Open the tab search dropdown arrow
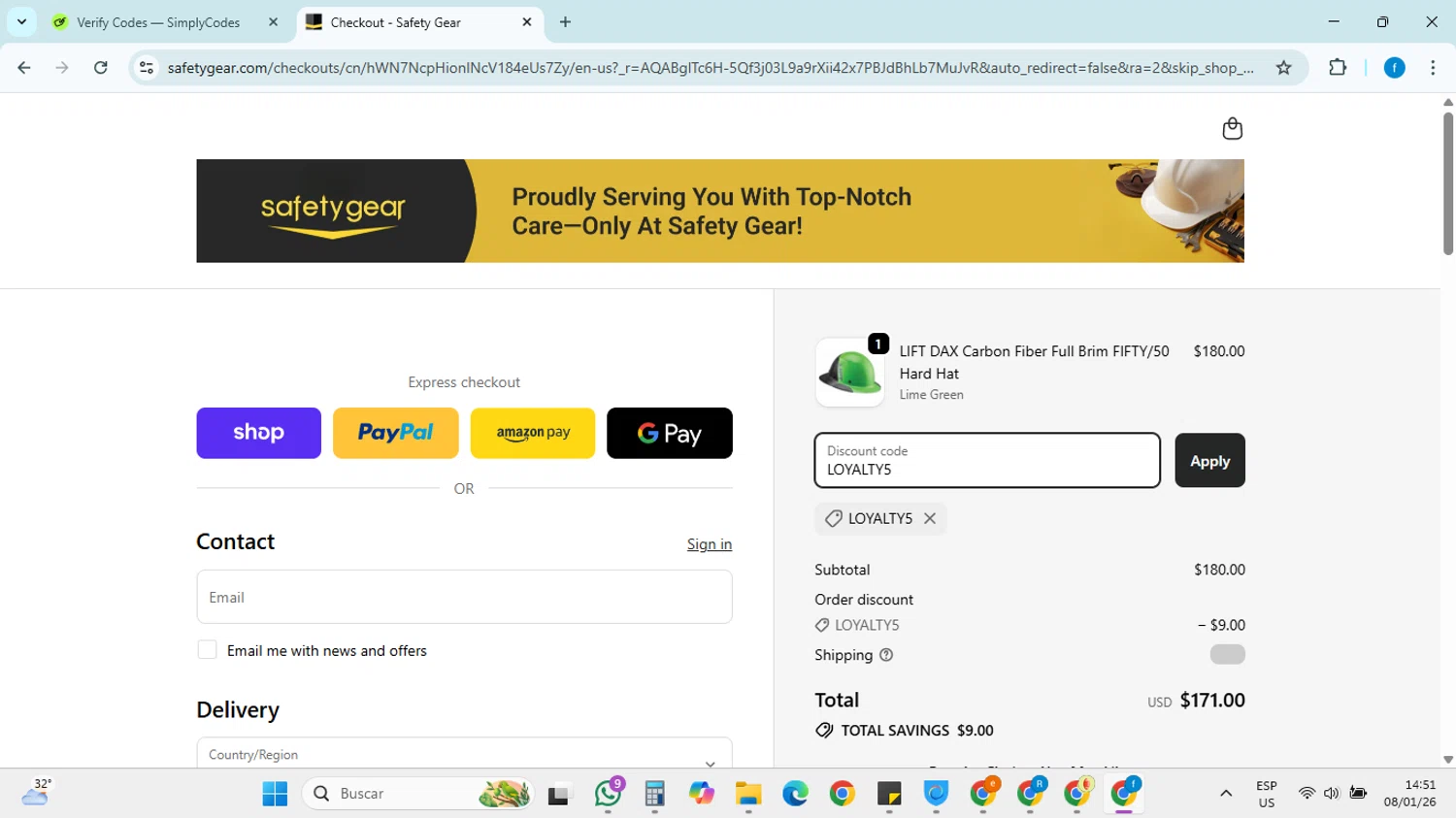 click(21, 21)
